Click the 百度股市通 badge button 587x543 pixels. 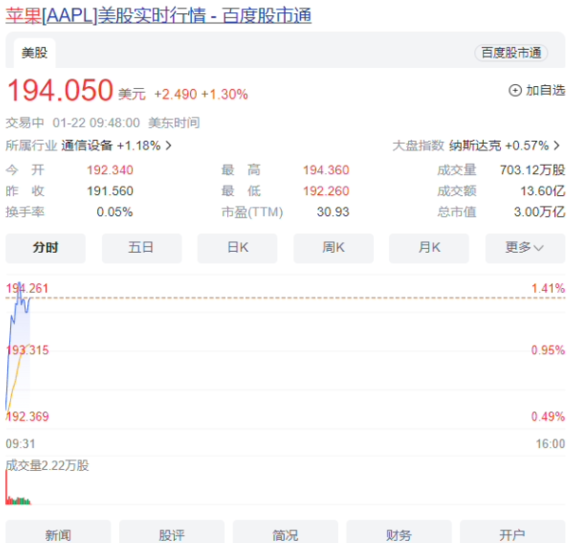(x=511, y=53)
